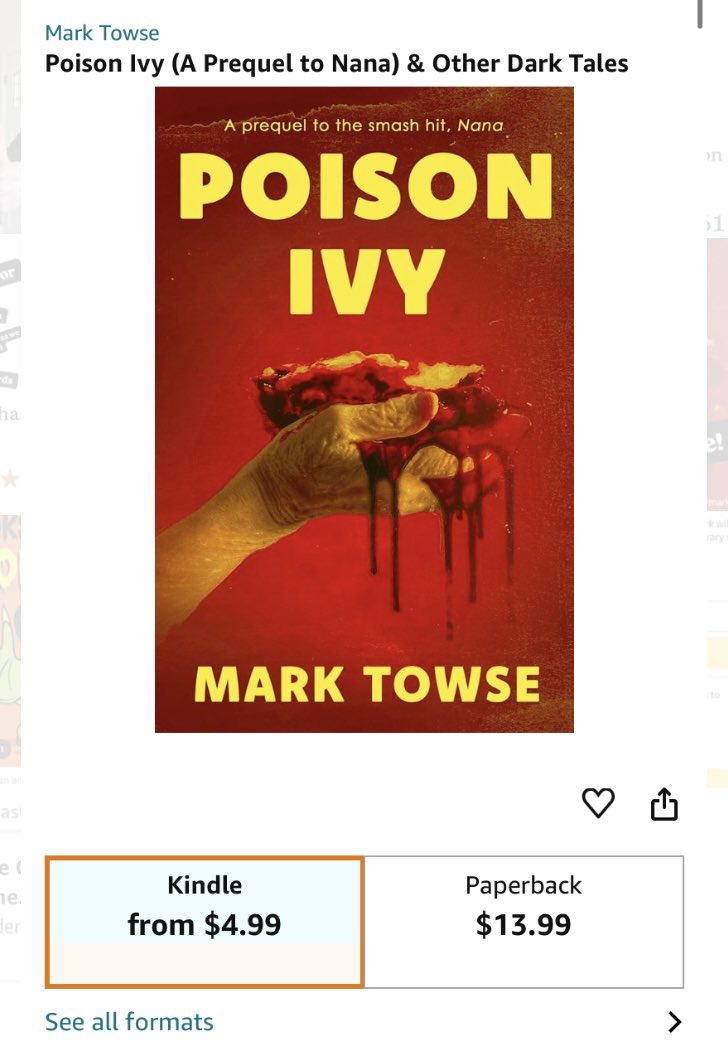Screen dimensions: 728x1048
Task: Click the MARK TOWSE name on cover
Action: point(366,684)
